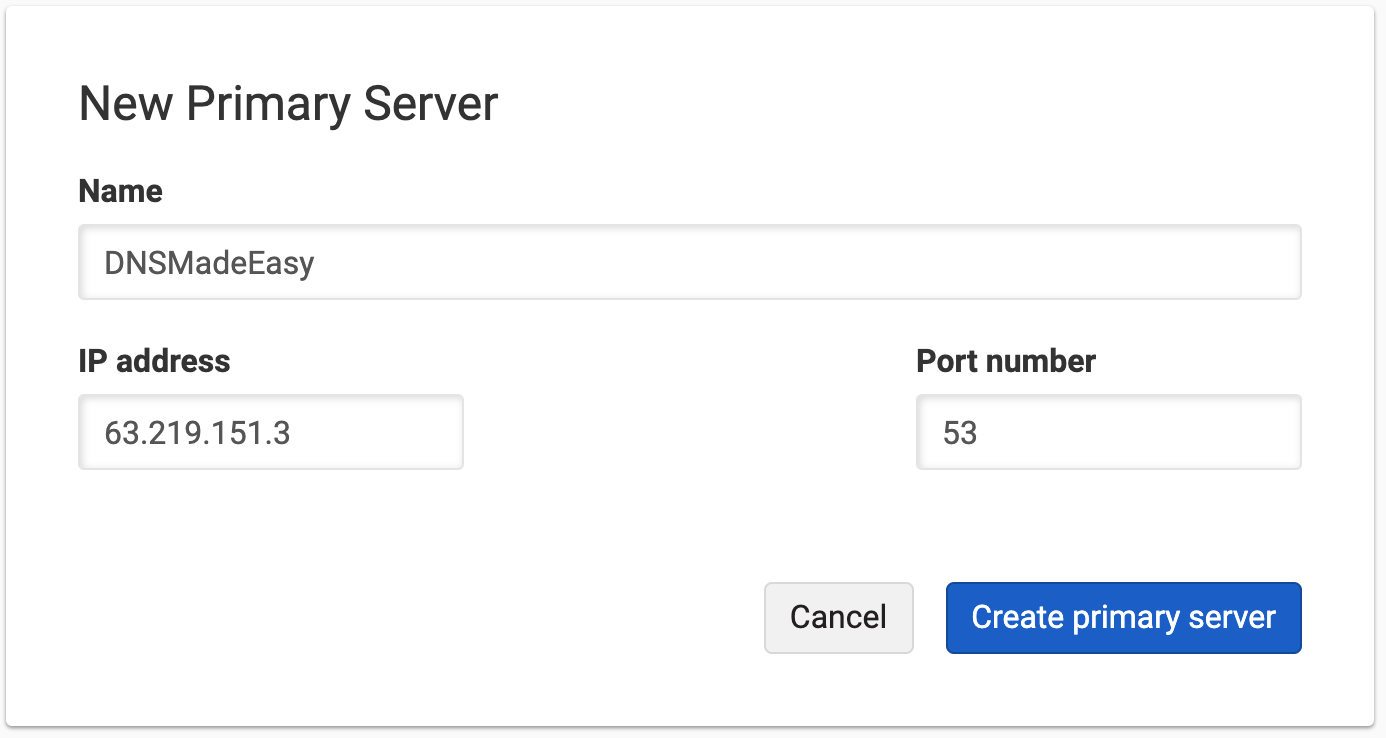
Task: Click the Name field label
Action: point(119,191)
